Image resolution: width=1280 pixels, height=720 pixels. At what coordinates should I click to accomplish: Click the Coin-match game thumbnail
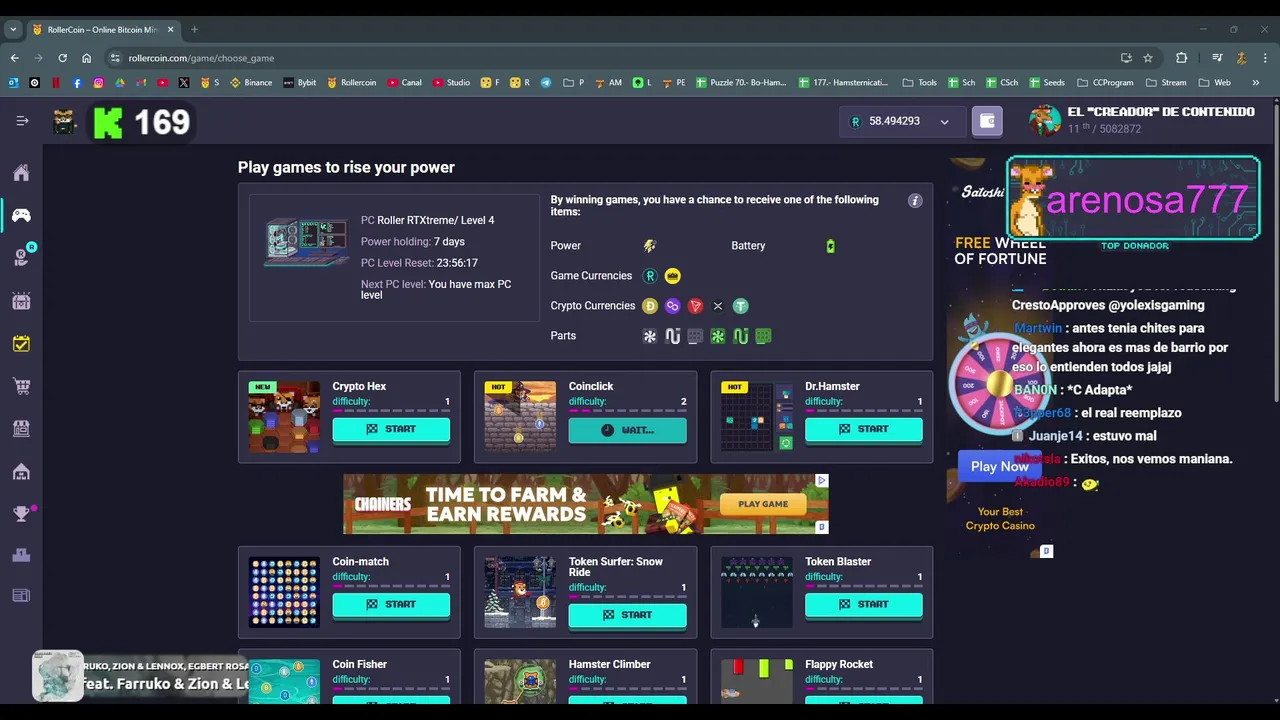284,592
